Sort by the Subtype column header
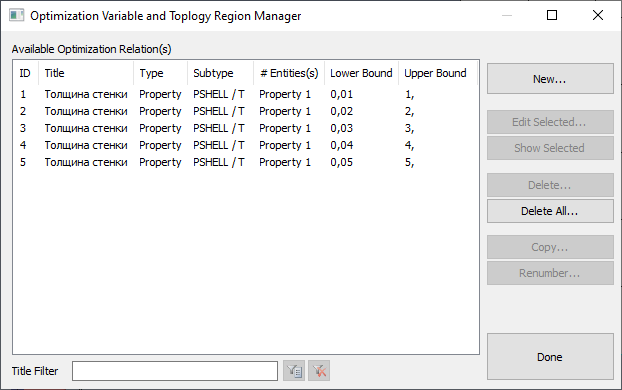 (x=220, y=73)
